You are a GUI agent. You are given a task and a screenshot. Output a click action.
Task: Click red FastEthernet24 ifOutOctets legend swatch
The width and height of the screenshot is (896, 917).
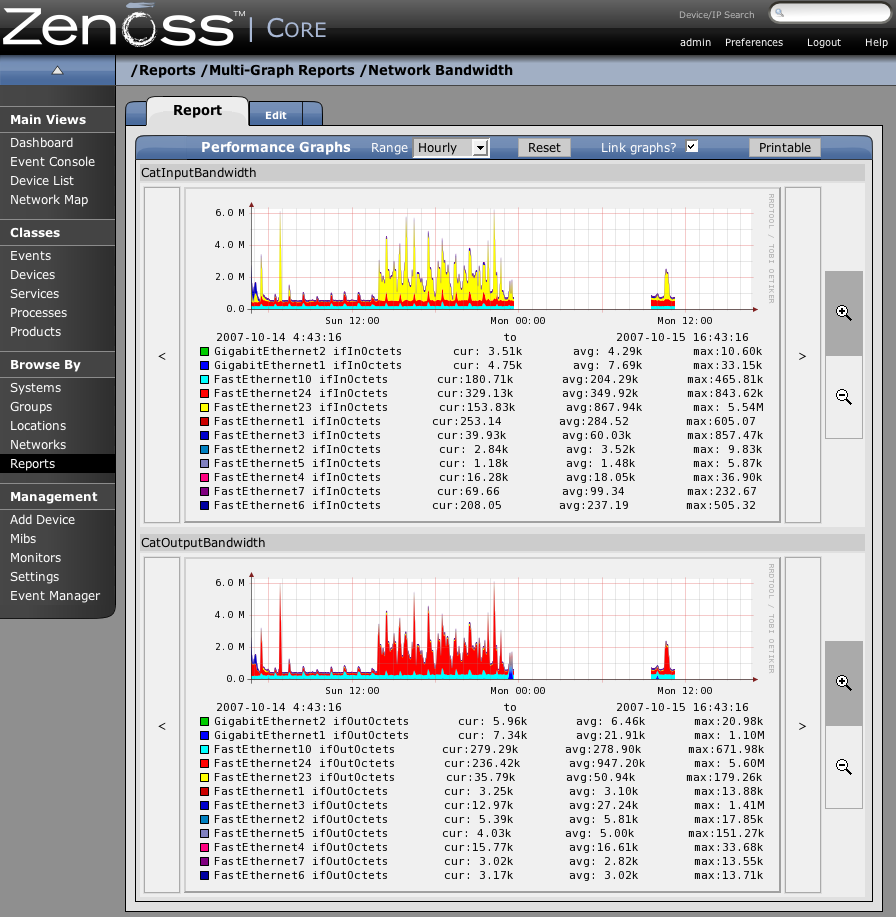coord(204,763)
